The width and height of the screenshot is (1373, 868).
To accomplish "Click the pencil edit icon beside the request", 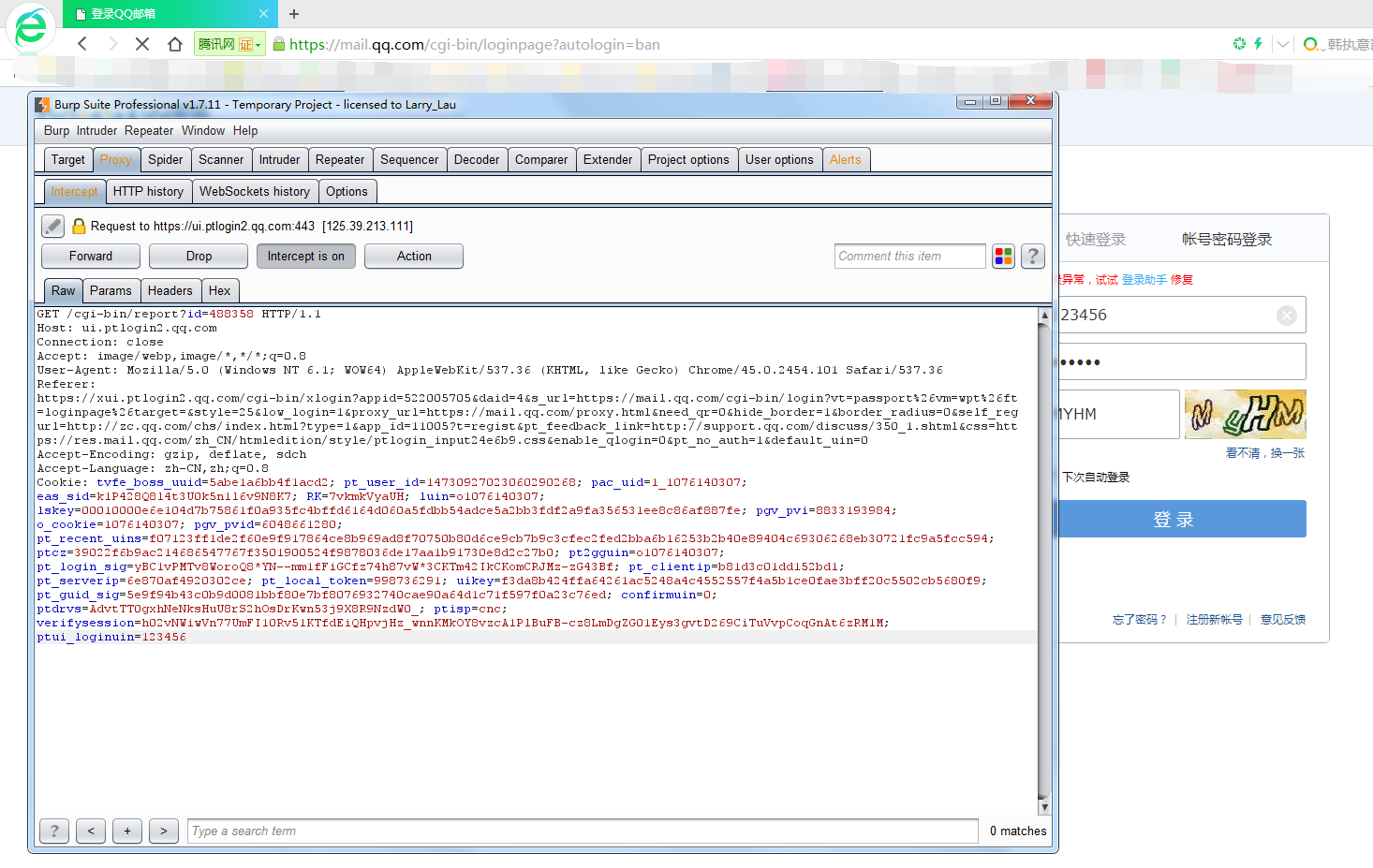I will tap(53, 226).
